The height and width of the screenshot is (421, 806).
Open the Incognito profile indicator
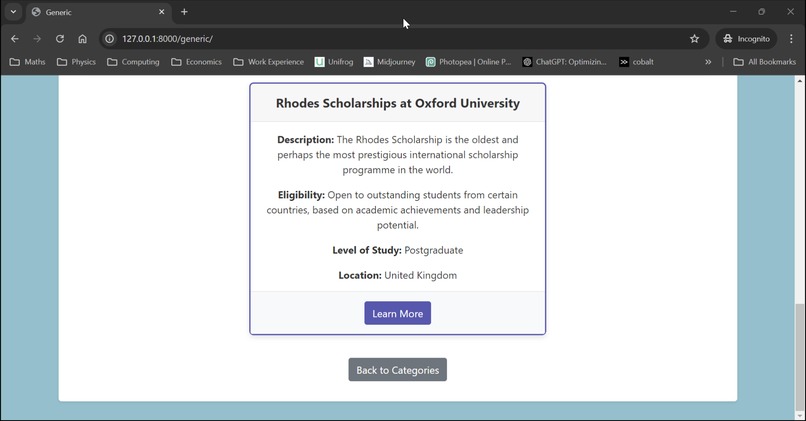click(x=746, y=39)
